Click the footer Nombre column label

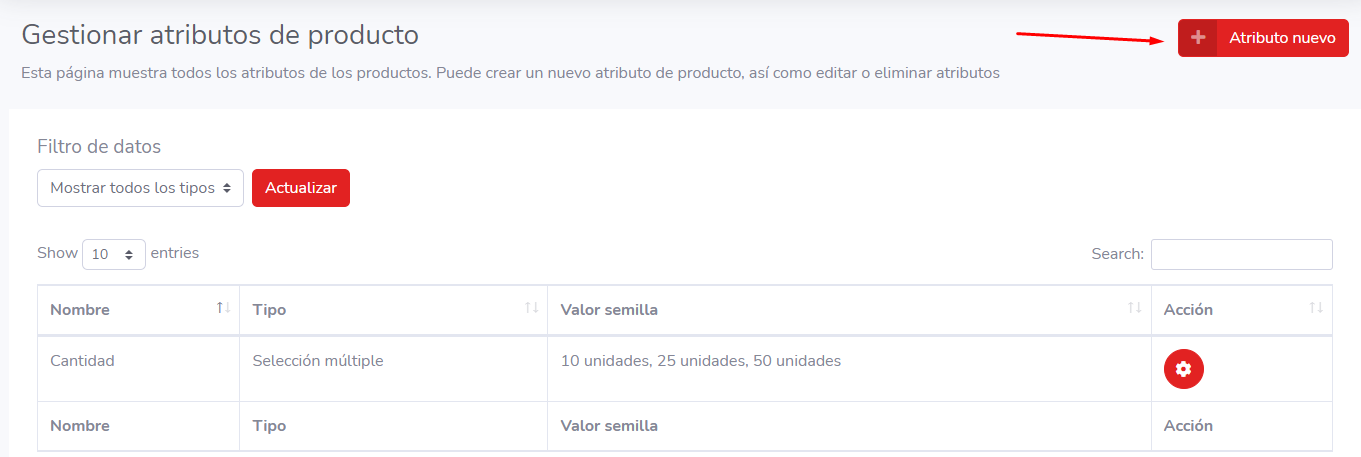[80, 426]
